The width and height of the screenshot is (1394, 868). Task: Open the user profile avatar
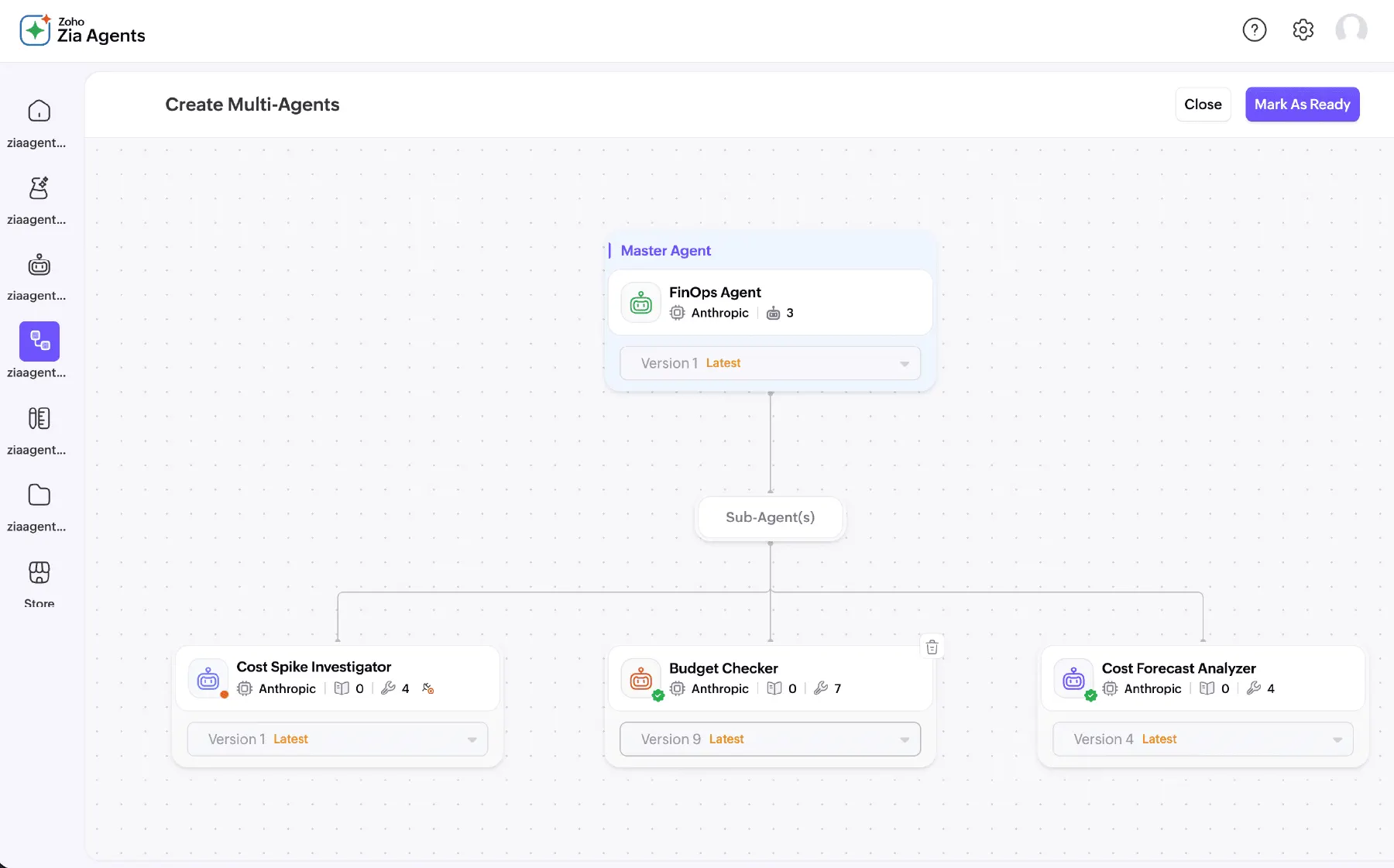coord(1351,30)
